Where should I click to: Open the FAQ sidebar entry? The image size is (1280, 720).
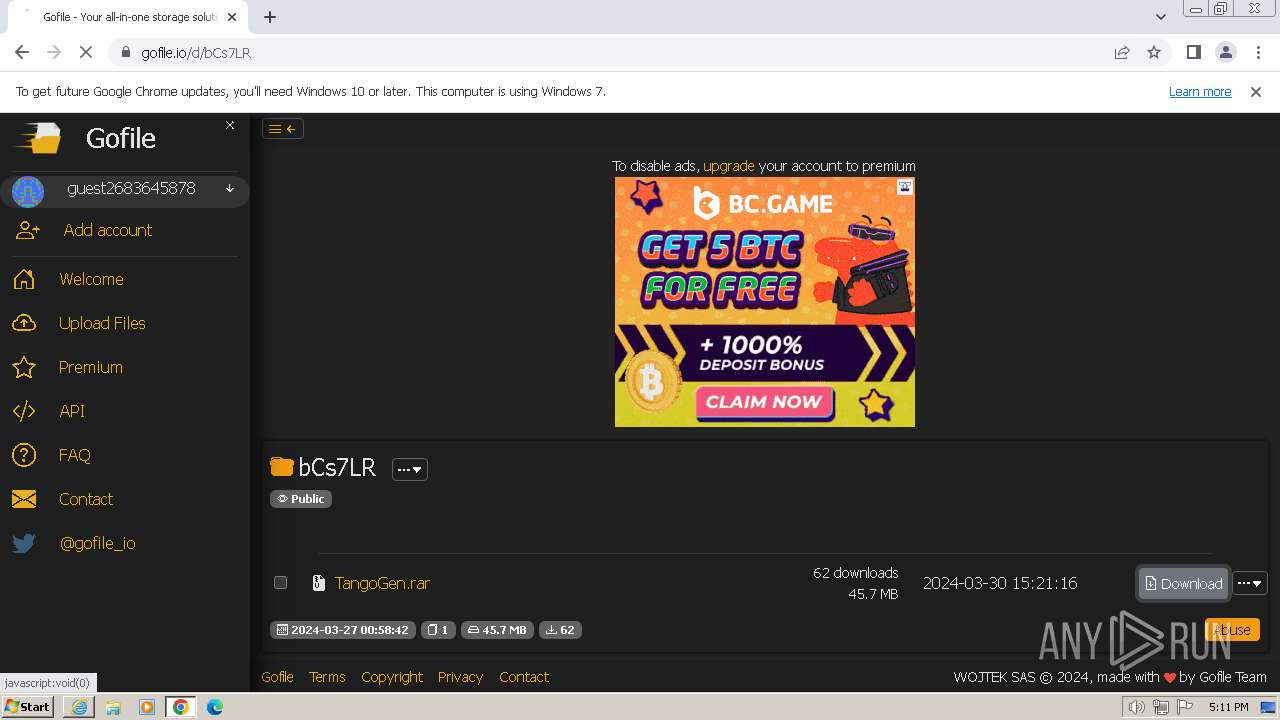click(75, 455)
